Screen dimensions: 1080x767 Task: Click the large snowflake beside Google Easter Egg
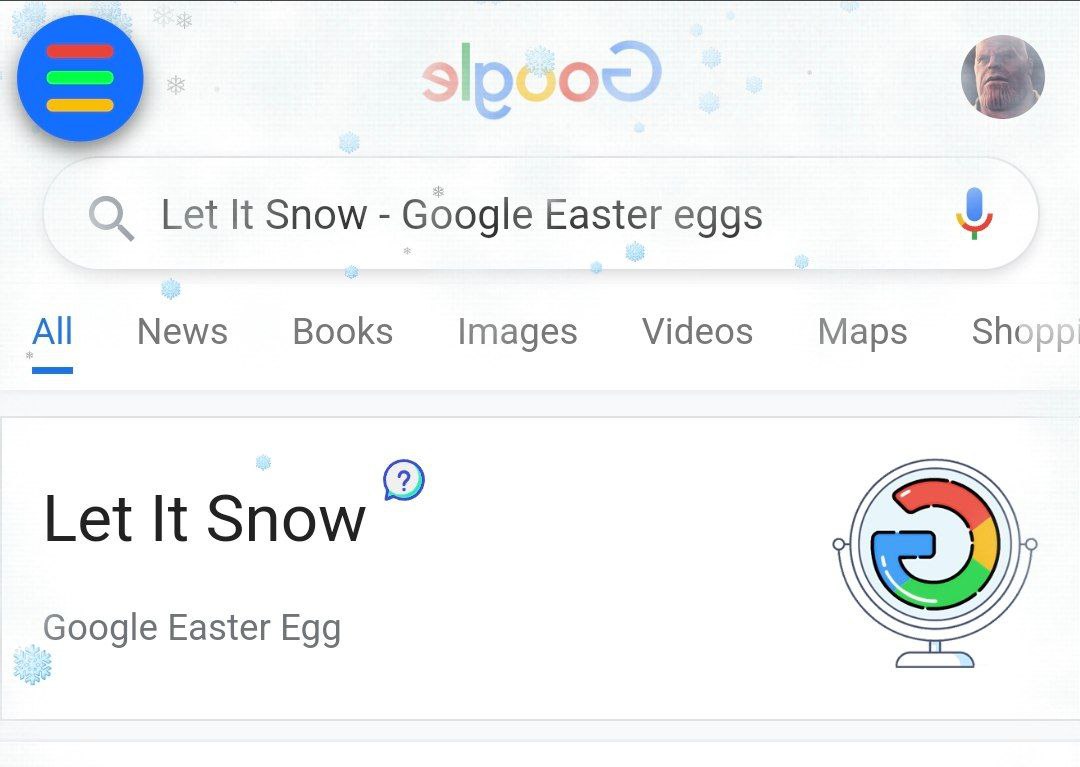tap(32, 665)
